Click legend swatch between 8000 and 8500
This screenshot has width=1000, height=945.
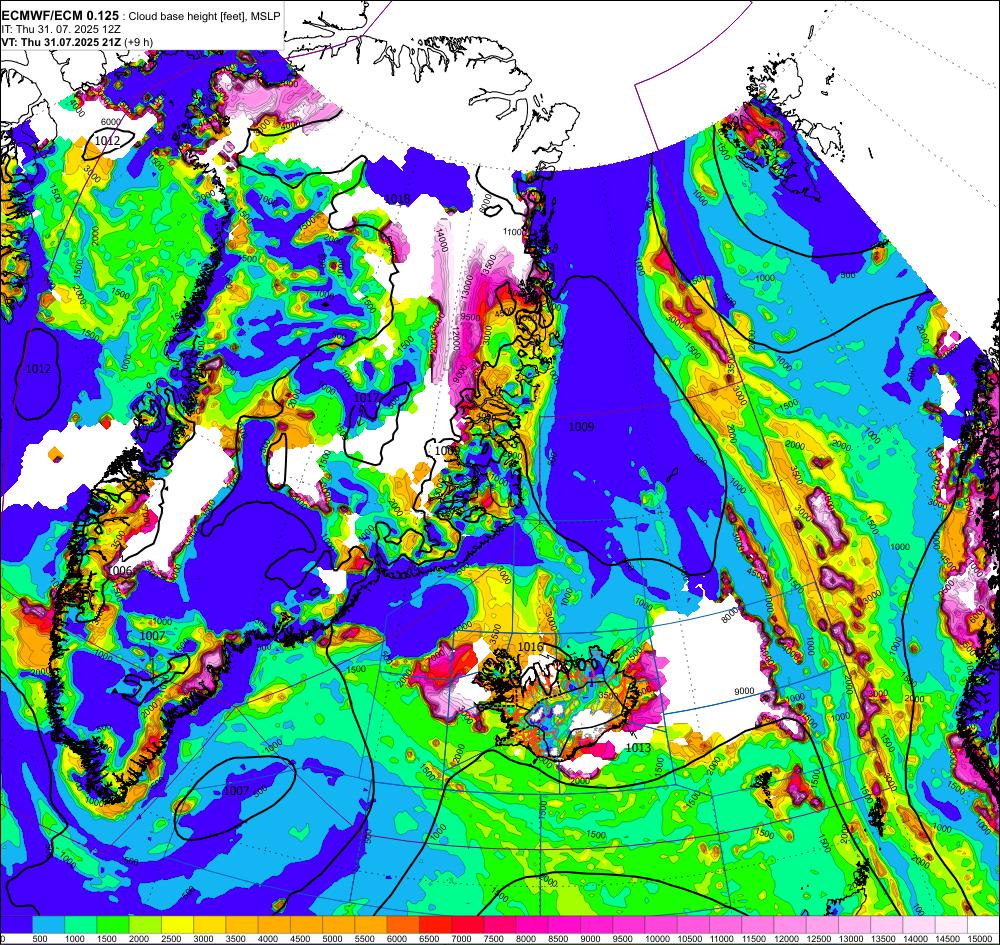[533, 924]
